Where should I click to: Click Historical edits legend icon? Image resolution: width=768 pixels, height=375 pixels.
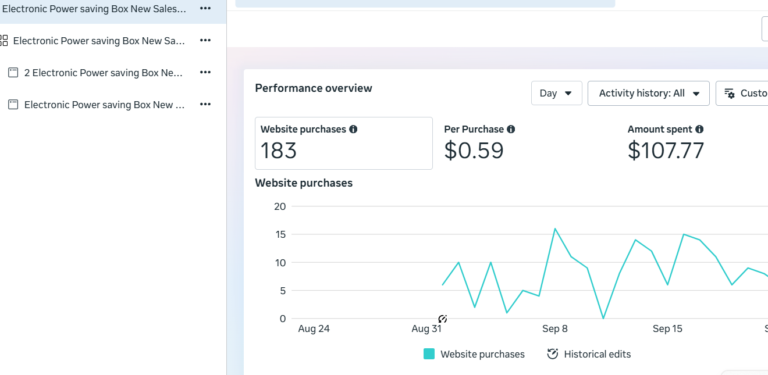point(552,354)
